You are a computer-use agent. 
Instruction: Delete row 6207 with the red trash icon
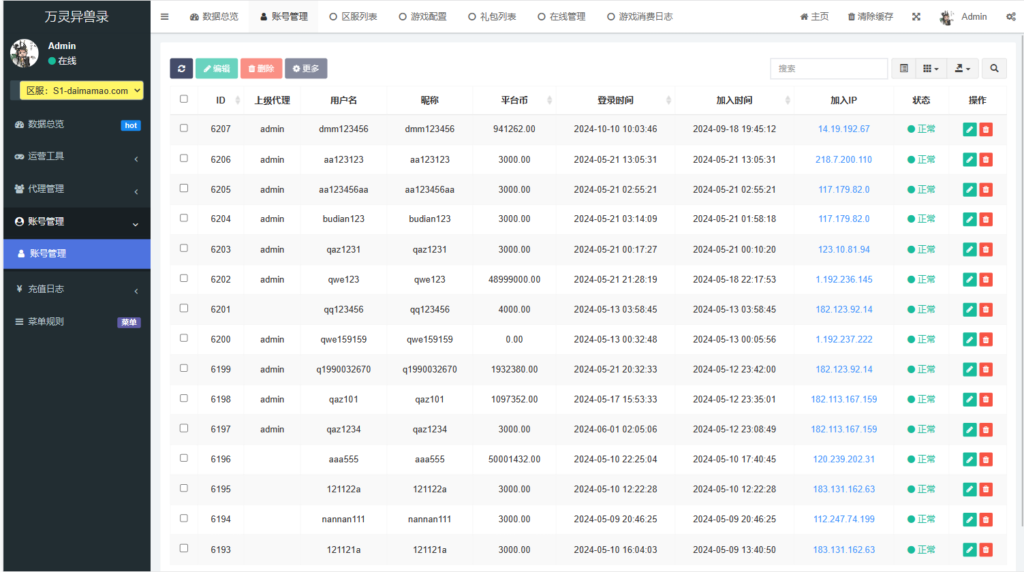pyautogui.click(x=986, y=129)
